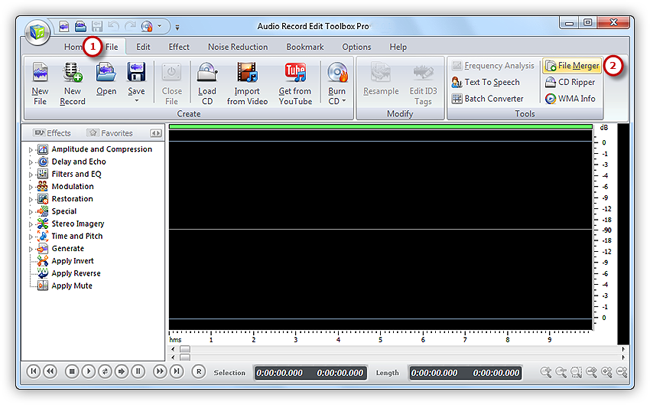Open the Noise Reduction tab
The image size is (650, 405).
coord(238,47)
